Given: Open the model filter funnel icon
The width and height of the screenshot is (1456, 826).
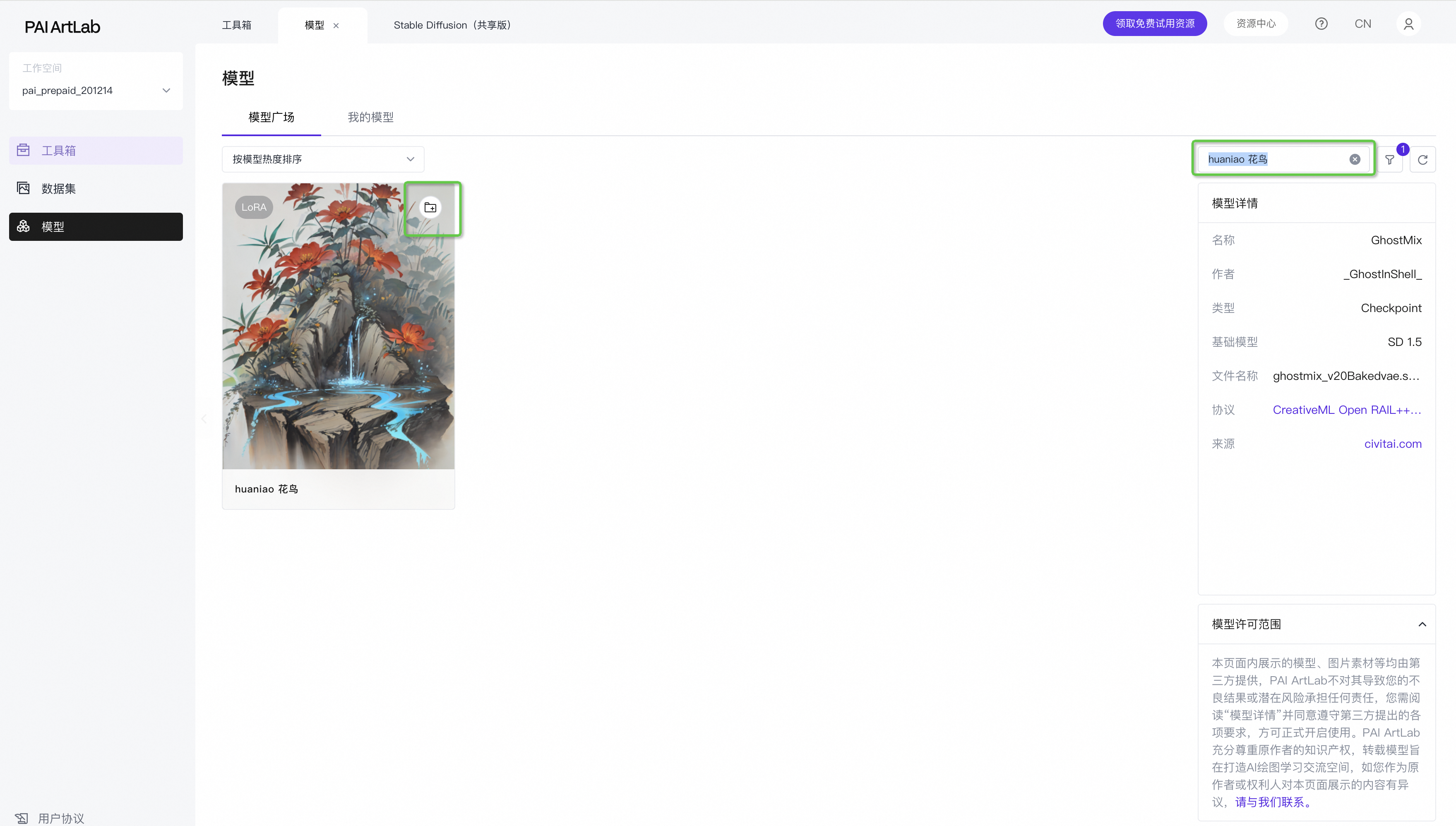Looking at the screenshot, I should 1389,160.
